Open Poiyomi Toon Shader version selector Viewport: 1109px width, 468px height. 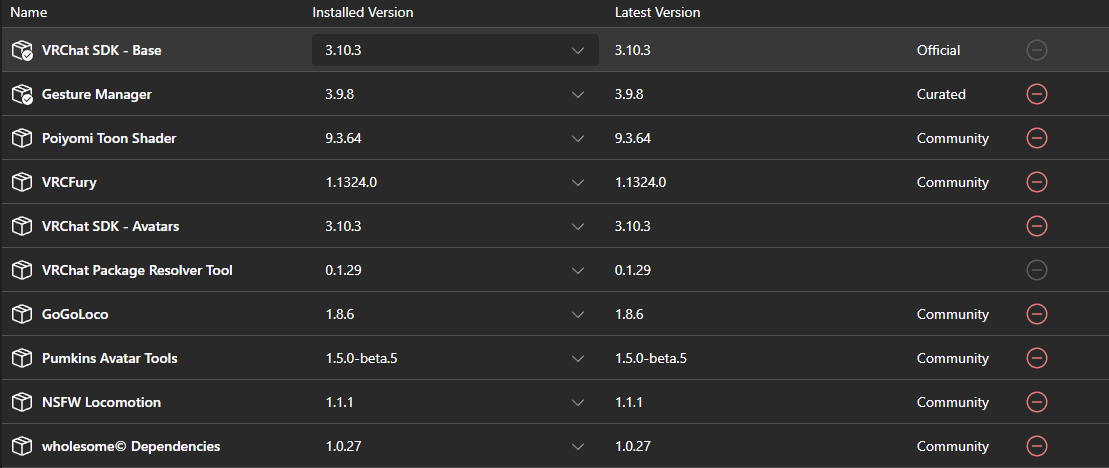pyautogui.click(x=455, y=138)
